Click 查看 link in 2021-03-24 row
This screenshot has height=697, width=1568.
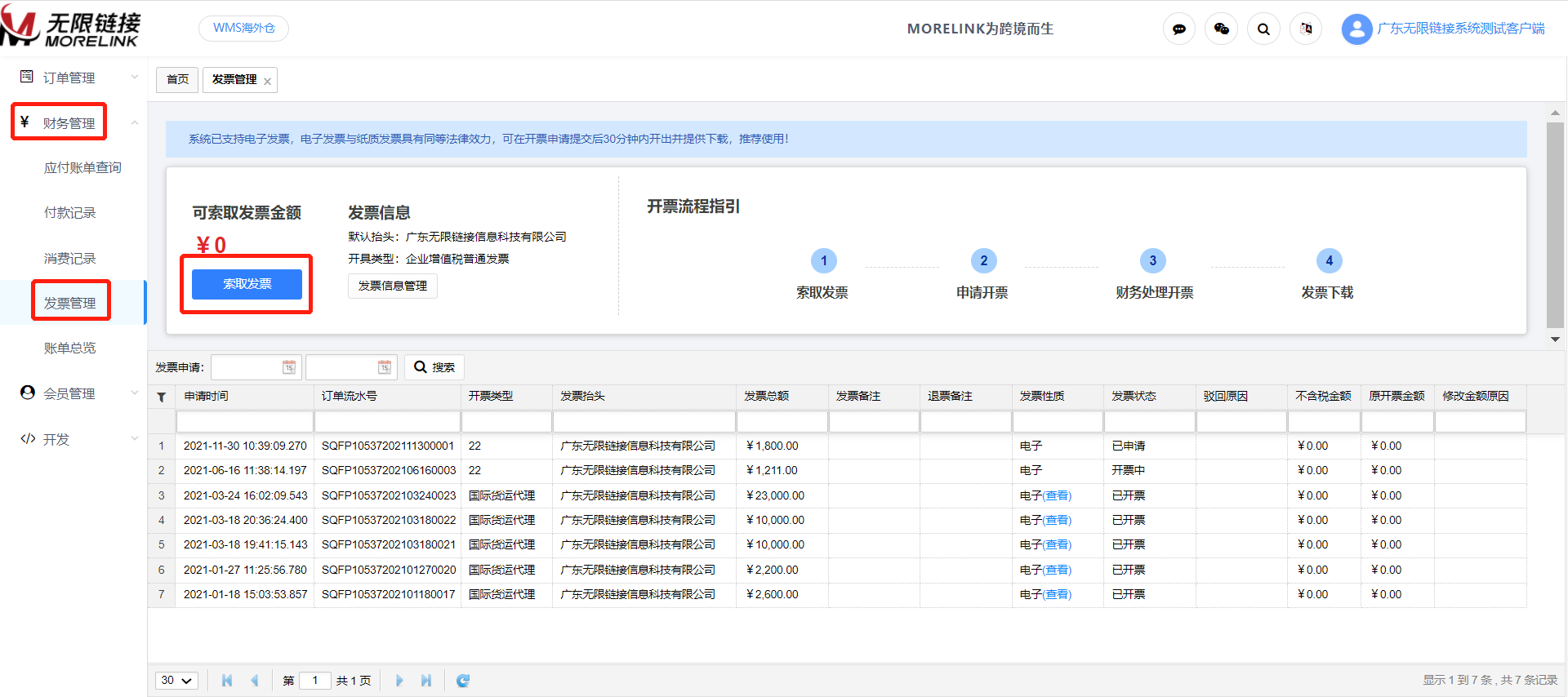pos(1058,496)
